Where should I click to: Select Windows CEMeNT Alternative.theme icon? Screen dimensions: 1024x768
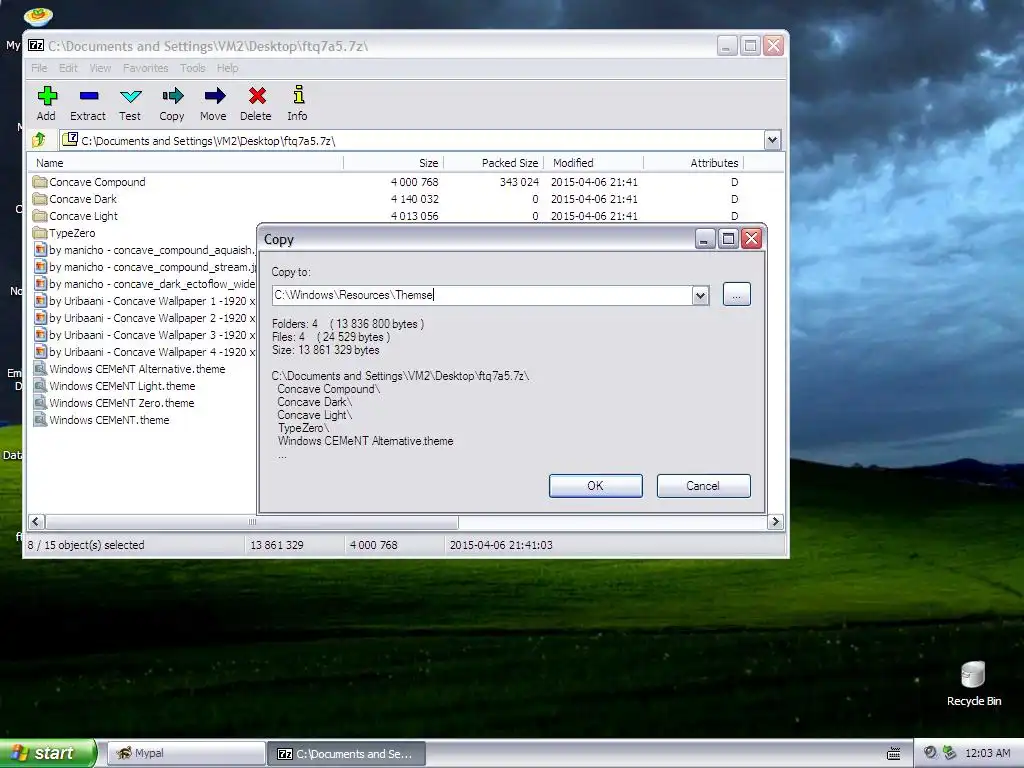(40, 368)
